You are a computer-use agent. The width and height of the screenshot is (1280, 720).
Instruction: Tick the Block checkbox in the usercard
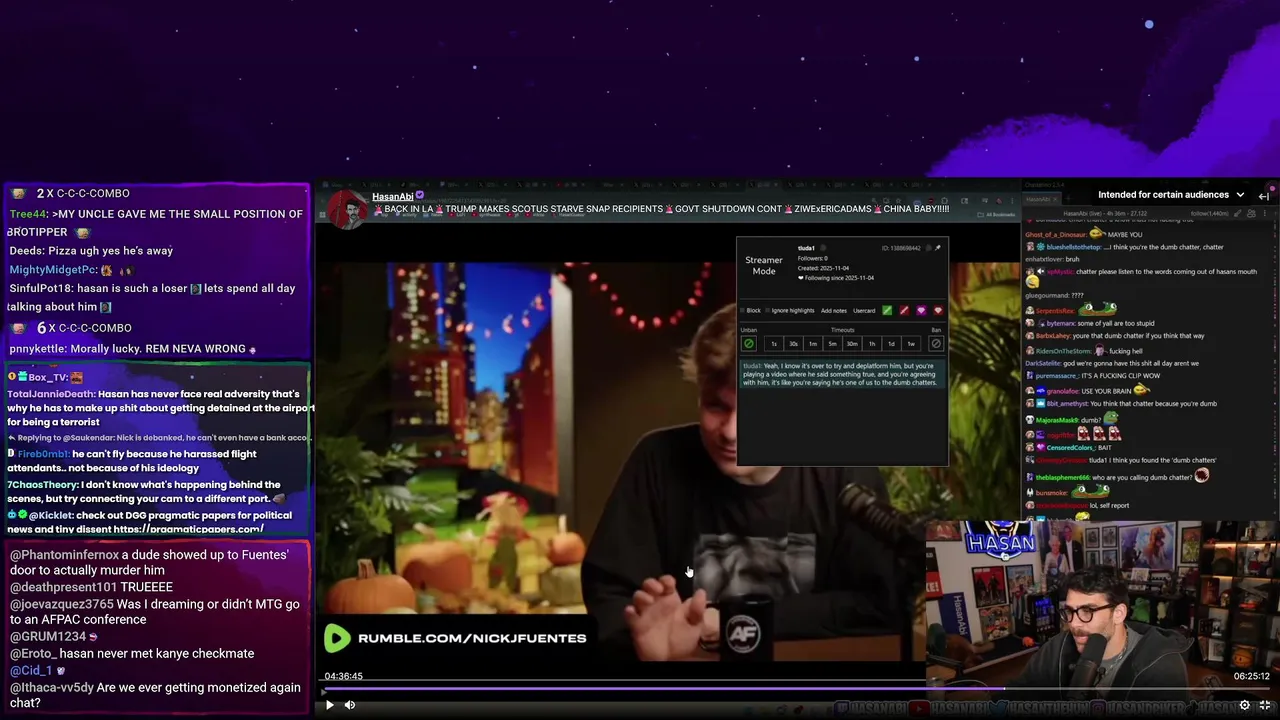click(x=742, y=310)
